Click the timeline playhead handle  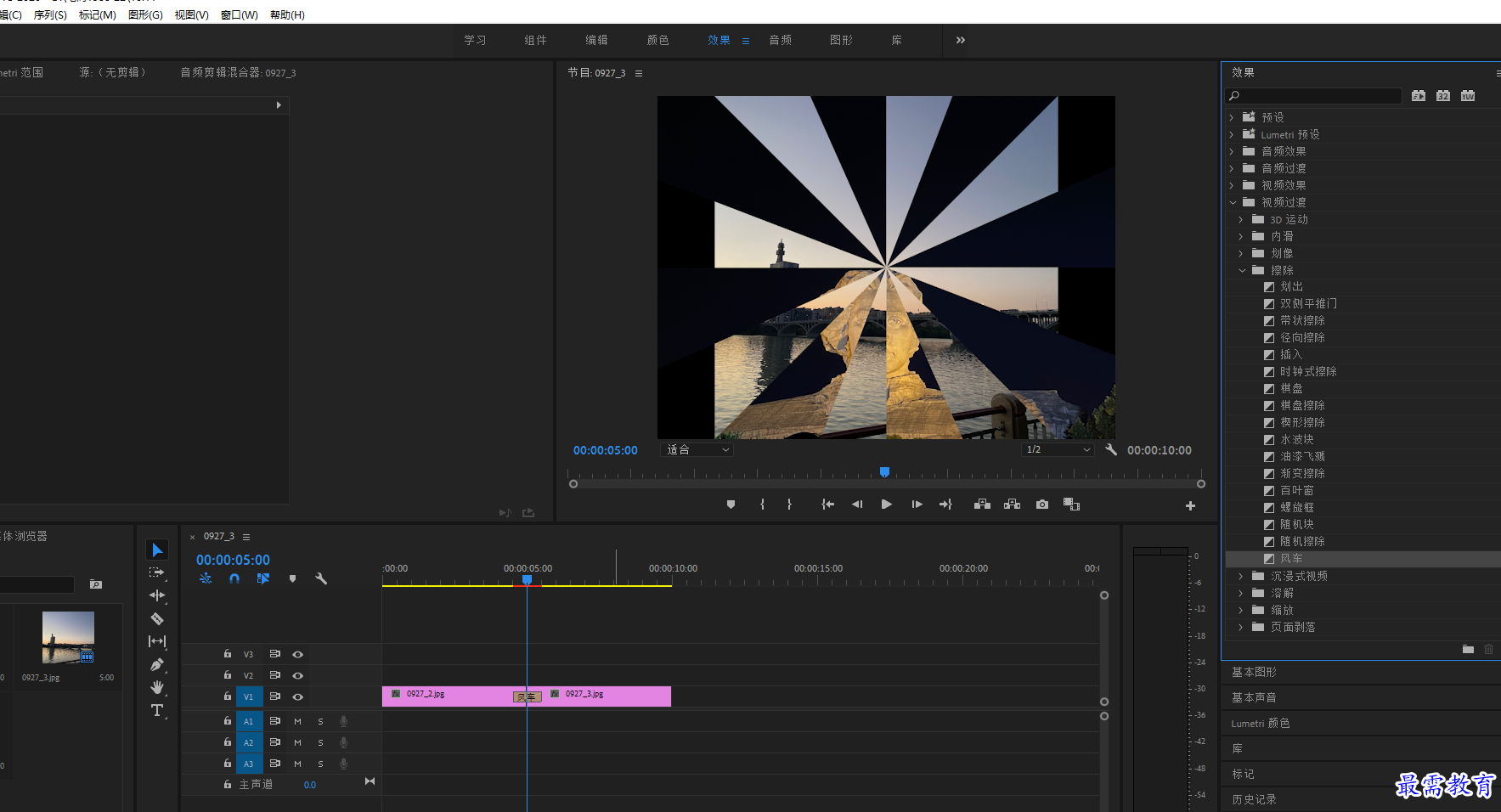point(527,580)
